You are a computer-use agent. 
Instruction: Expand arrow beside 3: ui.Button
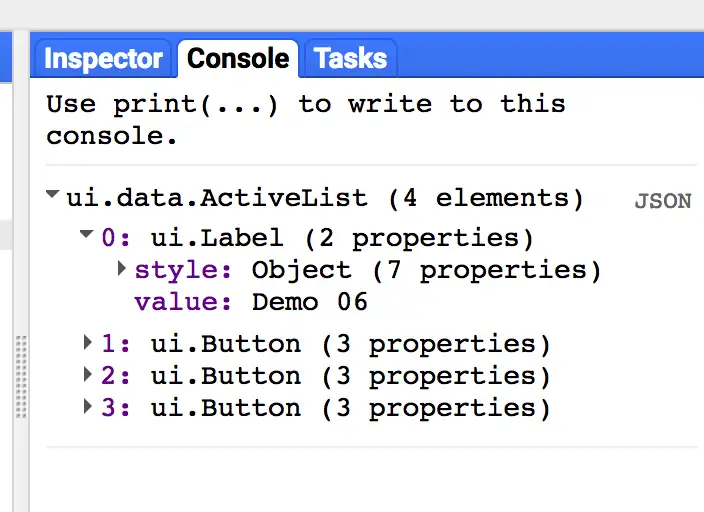88,407
